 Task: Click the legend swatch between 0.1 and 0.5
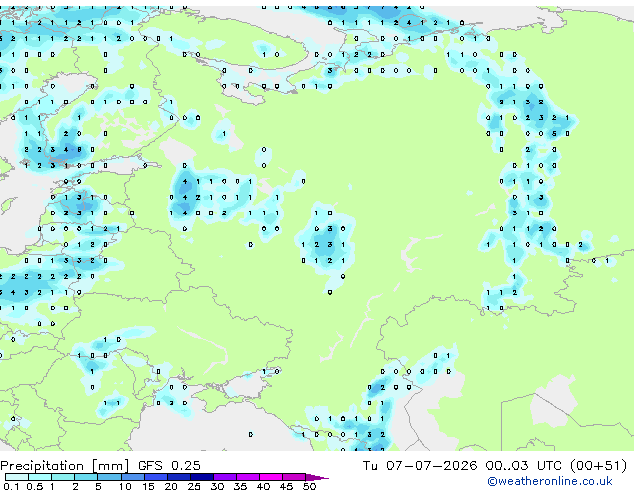point(17,477)
